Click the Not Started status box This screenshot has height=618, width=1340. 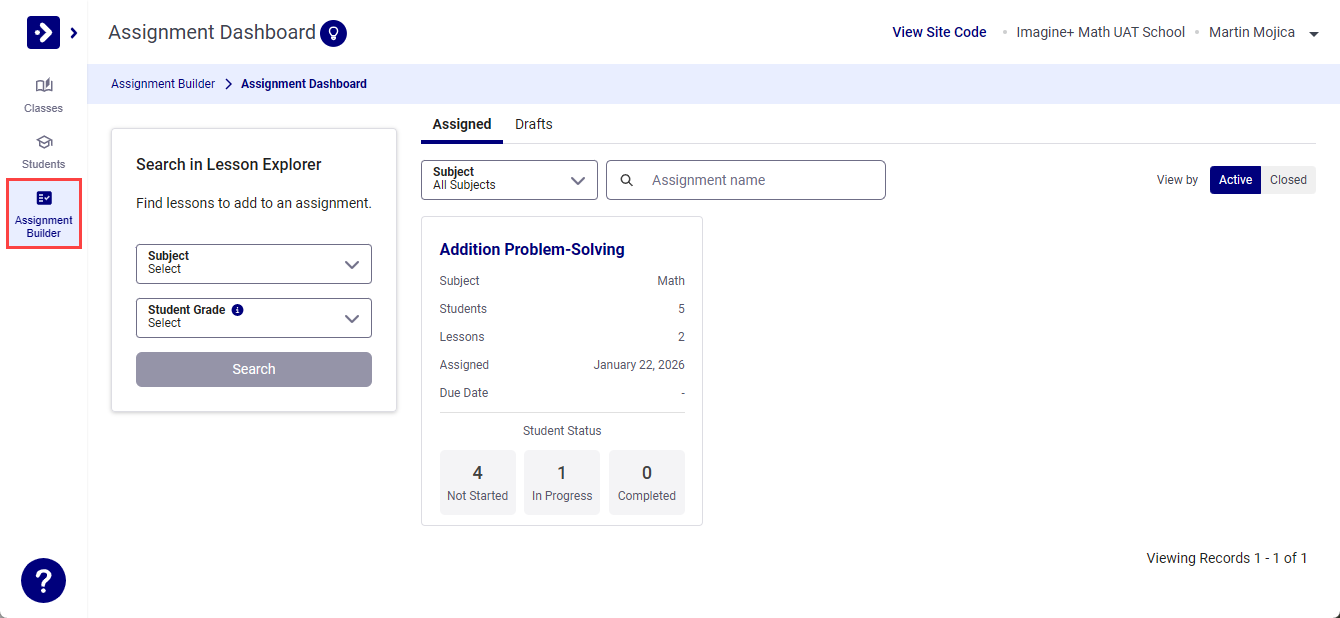coord(478,482)
